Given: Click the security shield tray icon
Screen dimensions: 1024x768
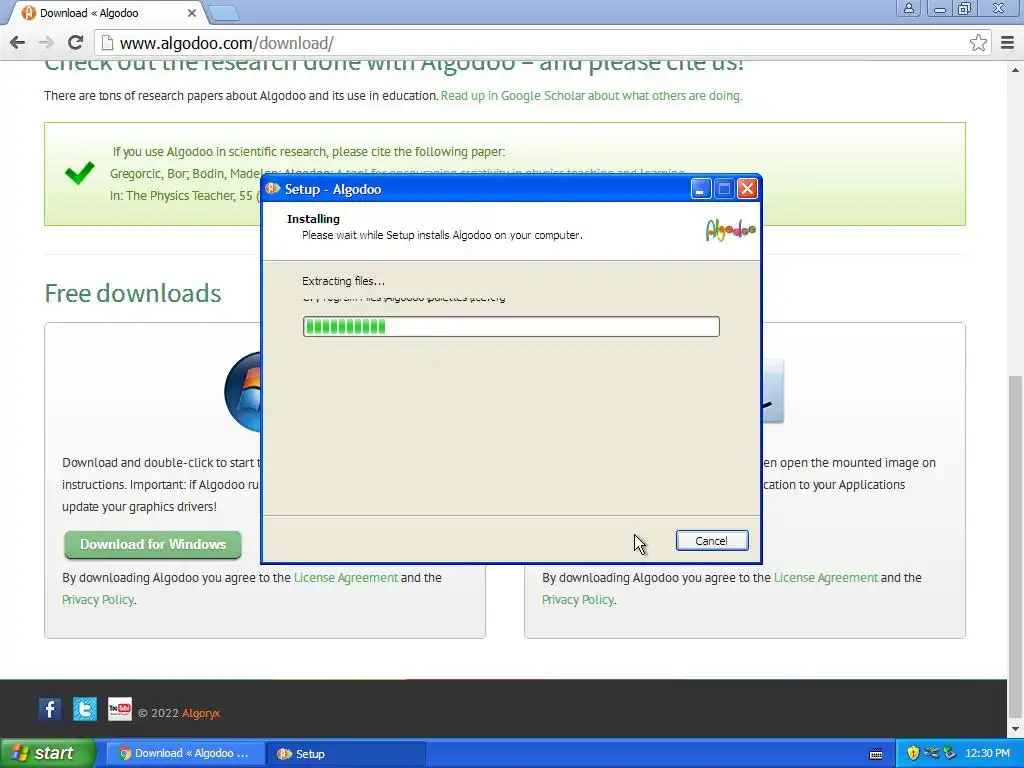Looking at the screenshot, I should click(913, 754).
